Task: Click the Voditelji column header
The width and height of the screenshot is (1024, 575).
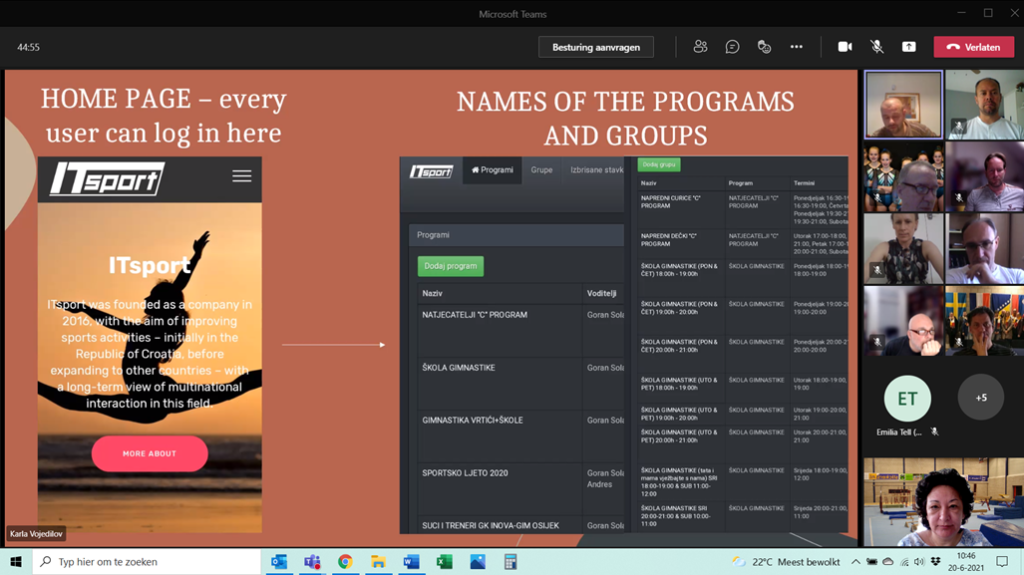Action: (601, 293)
